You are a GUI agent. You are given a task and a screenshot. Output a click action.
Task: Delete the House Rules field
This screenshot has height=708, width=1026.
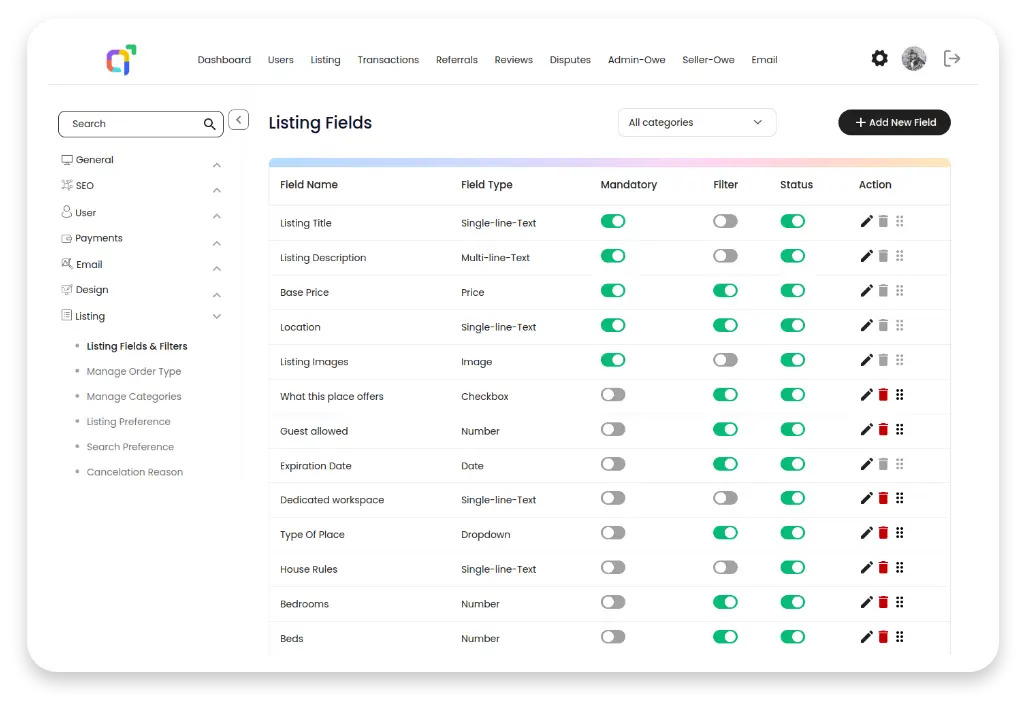[x=883, y=567]
